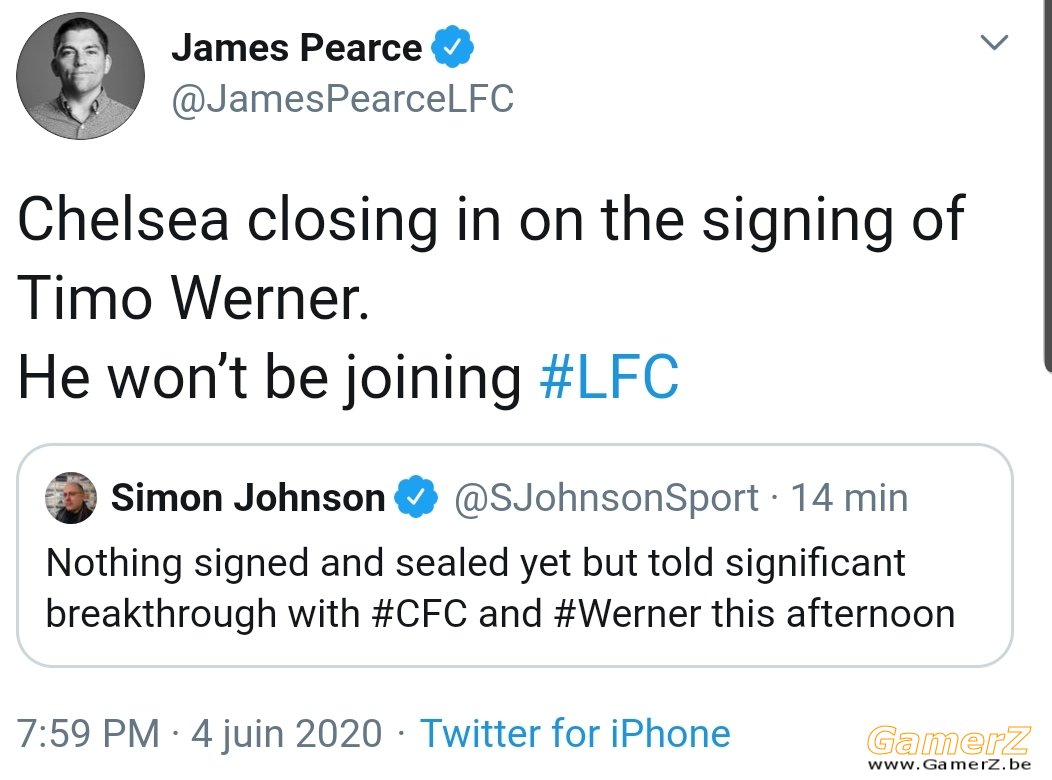Open James Pearce's profile photo
The height and width of the screenshot is (780, 1052).
(81, 76)
